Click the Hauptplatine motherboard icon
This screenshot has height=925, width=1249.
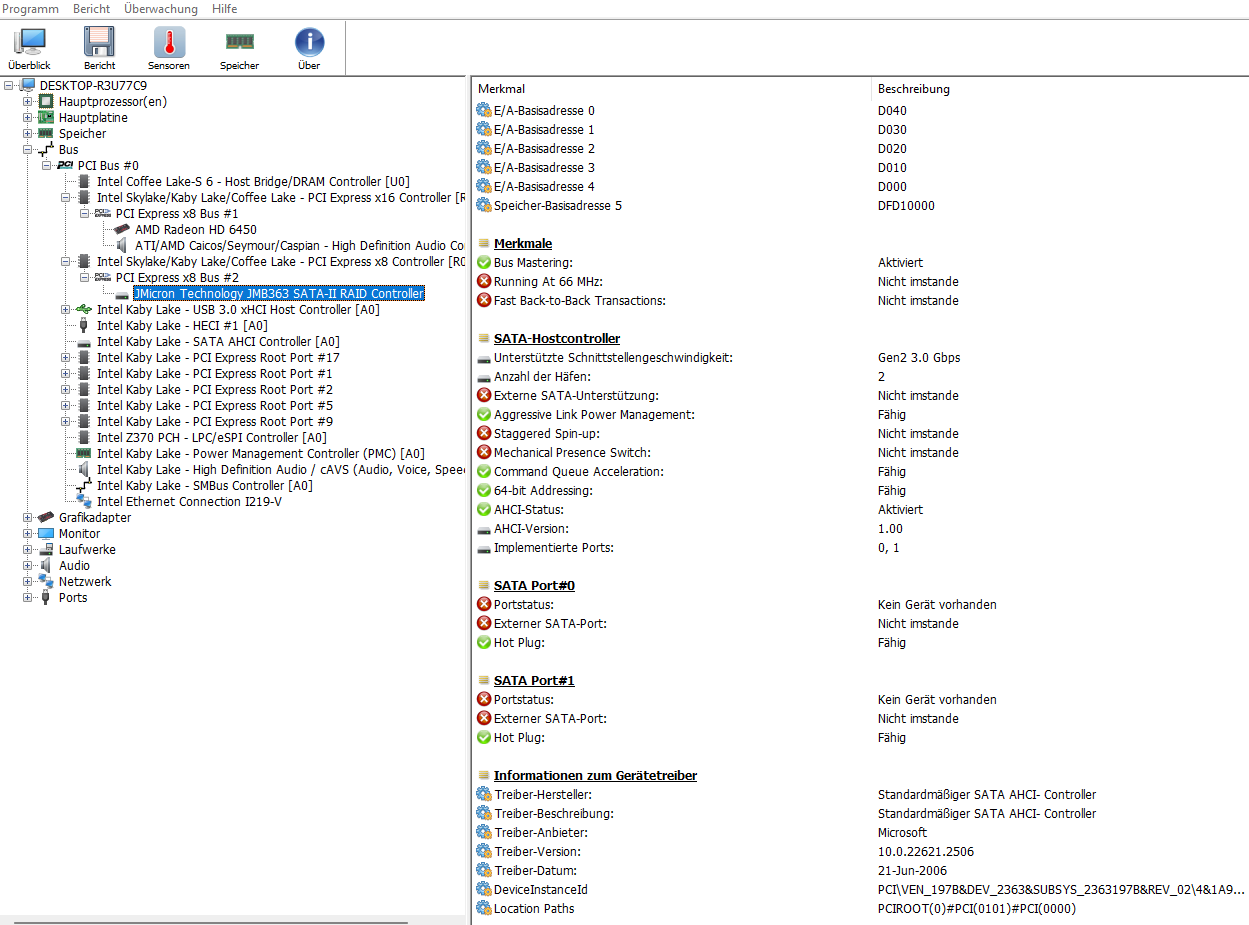pyautogui.click(x=46, y=118)
